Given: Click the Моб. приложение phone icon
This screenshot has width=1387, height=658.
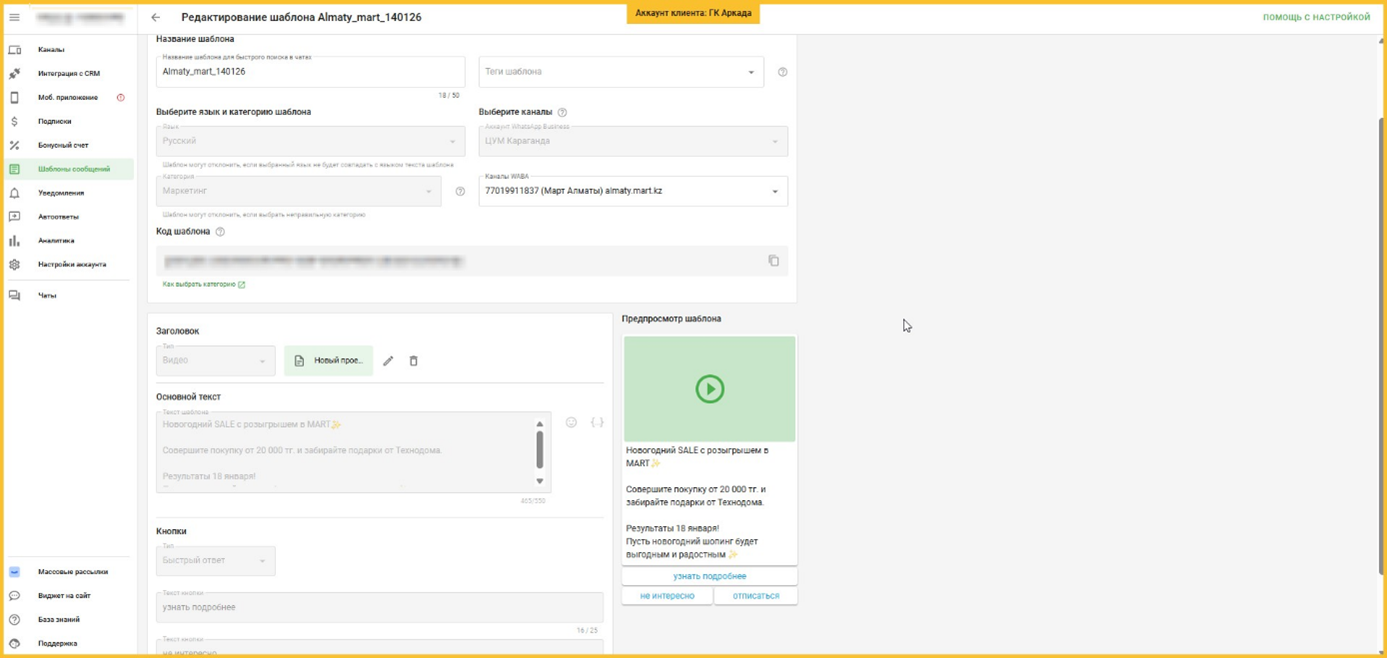Looking at the screenshot, I should tap(14, 97).
